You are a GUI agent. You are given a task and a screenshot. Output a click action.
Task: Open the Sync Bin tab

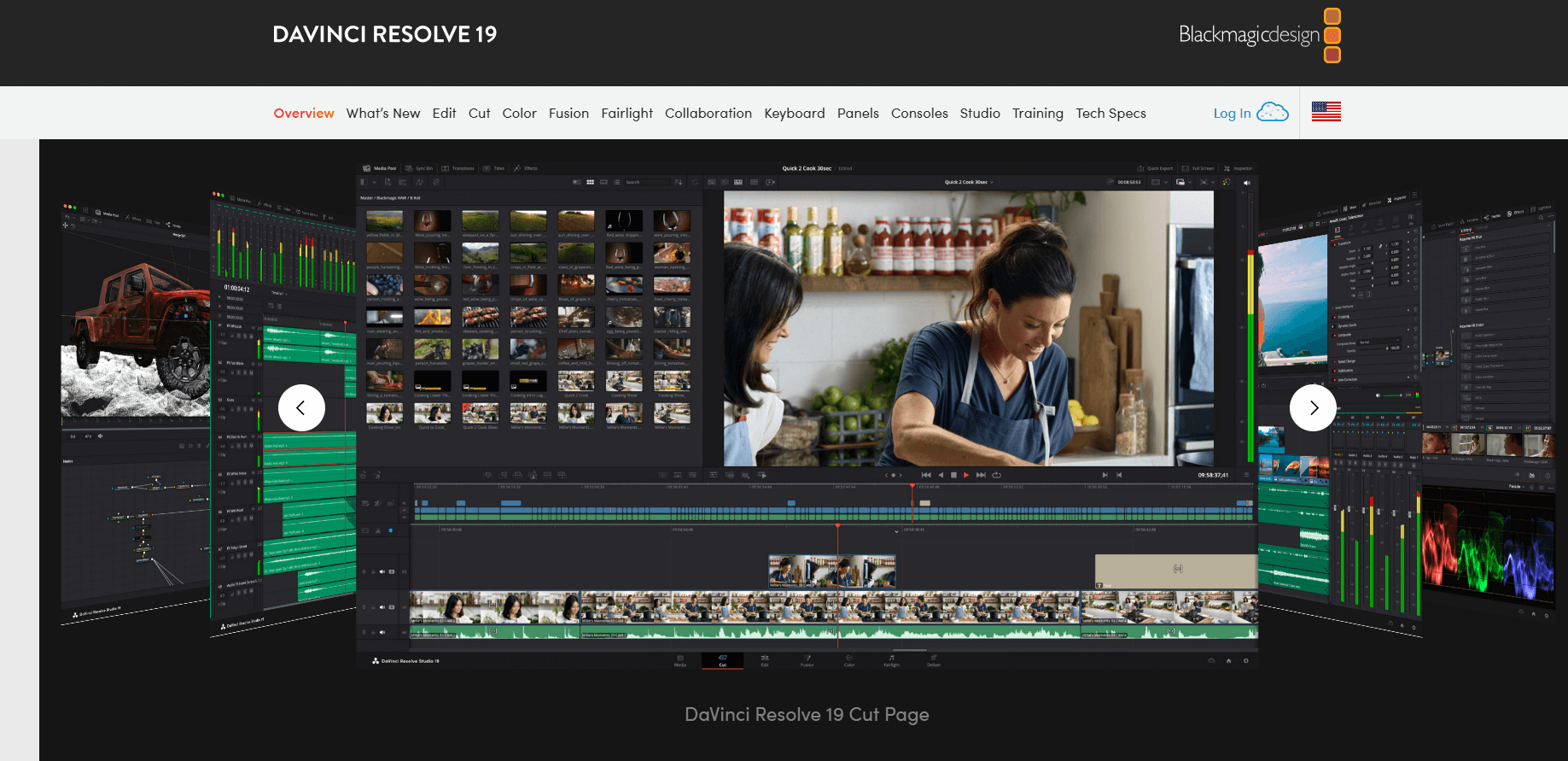click(419, 168)
